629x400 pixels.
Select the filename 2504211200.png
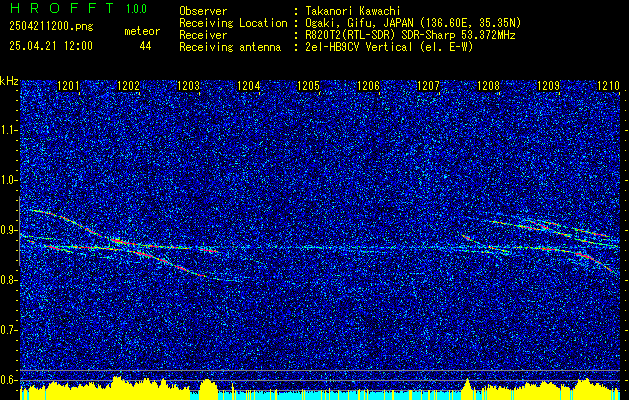[x=51, y=27]
